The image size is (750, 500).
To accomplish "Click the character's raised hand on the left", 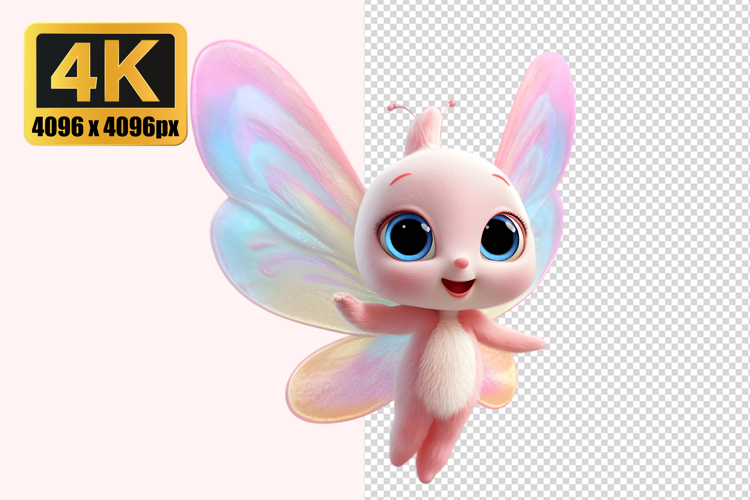I will coord(346,301).
